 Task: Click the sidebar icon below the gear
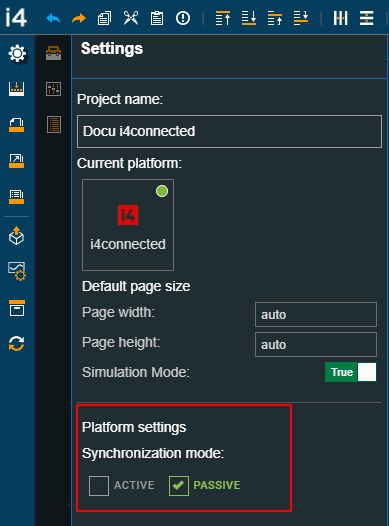click(x=16, y=89)
